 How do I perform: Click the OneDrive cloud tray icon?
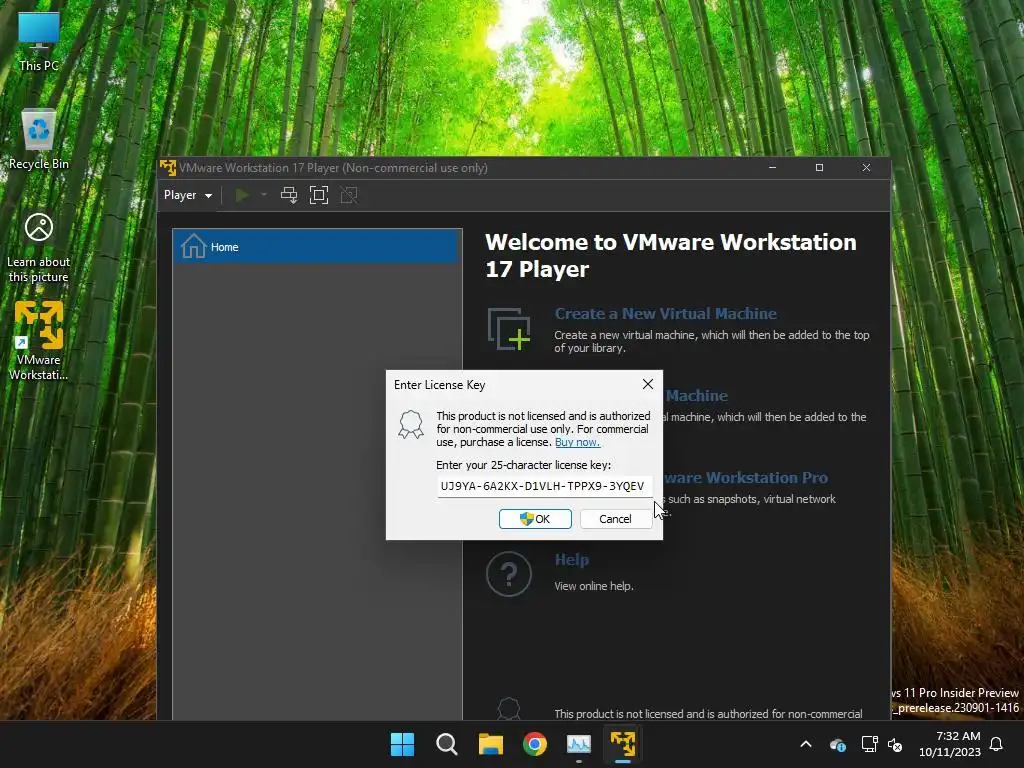pyautogui.click(x=838, y=744)
